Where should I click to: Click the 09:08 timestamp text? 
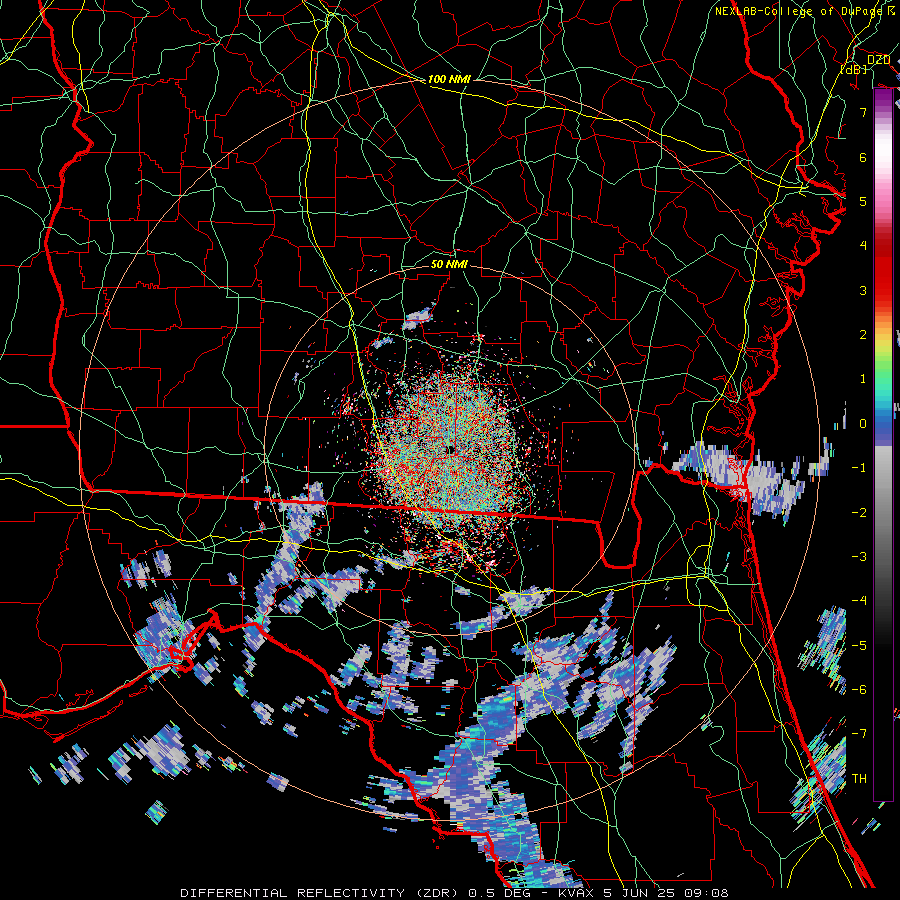(707, 893)
